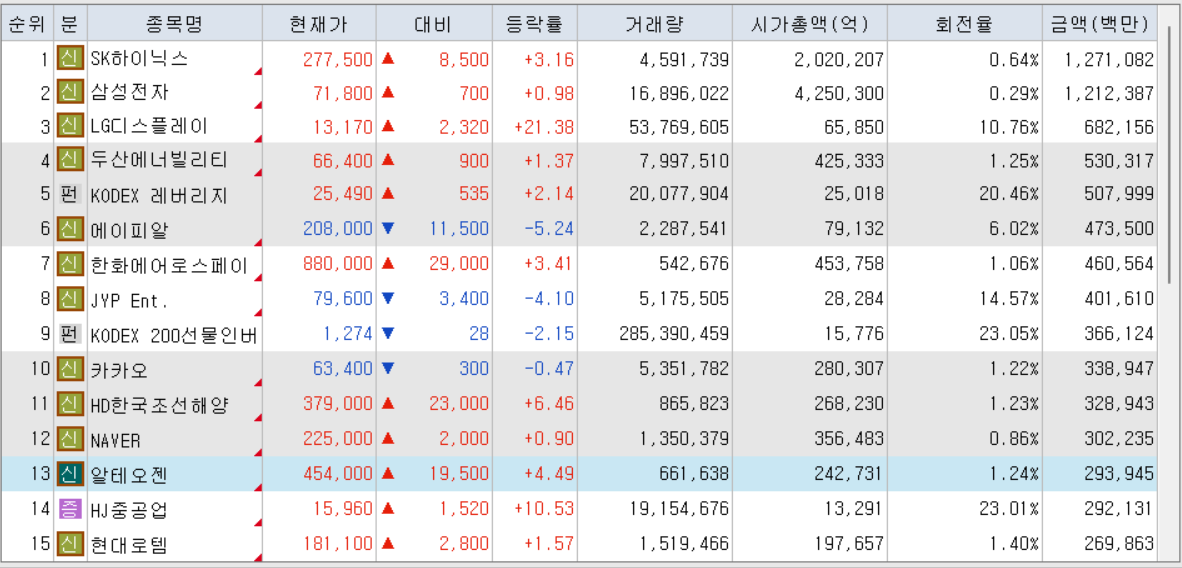Viewport: 1182px width, 568px height.
Task: Sort by the 금액(백만) column header
Action: click(x=1099, y=24)
